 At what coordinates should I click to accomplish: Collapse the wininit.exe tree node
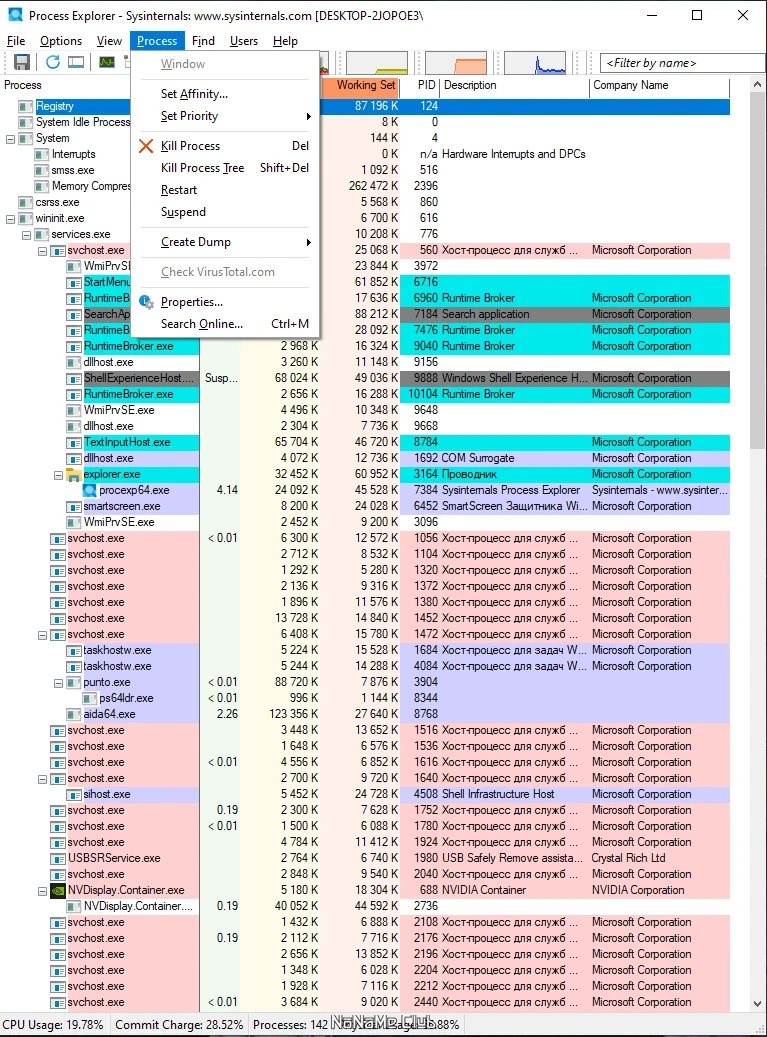click(11, 219)
